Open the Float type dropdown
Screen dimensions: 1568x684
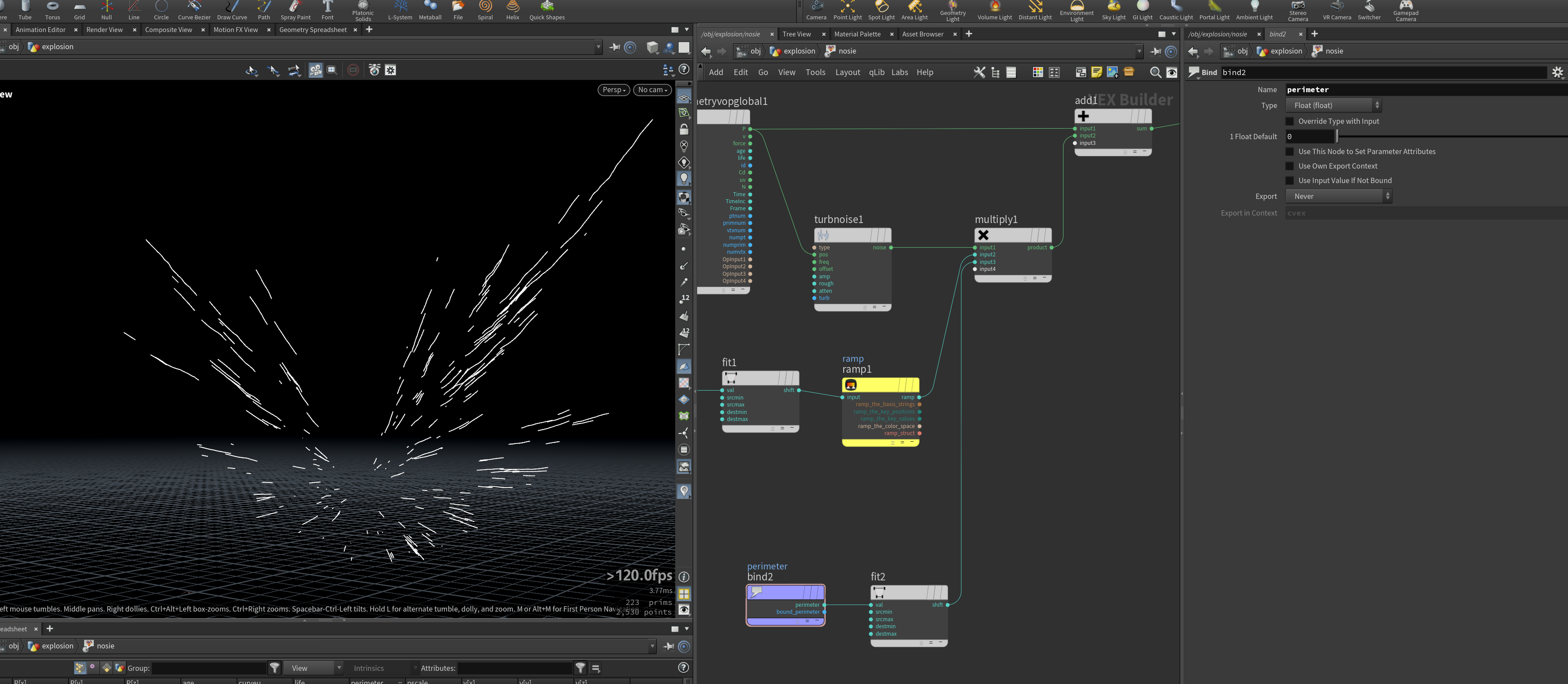coord(1333,105)
